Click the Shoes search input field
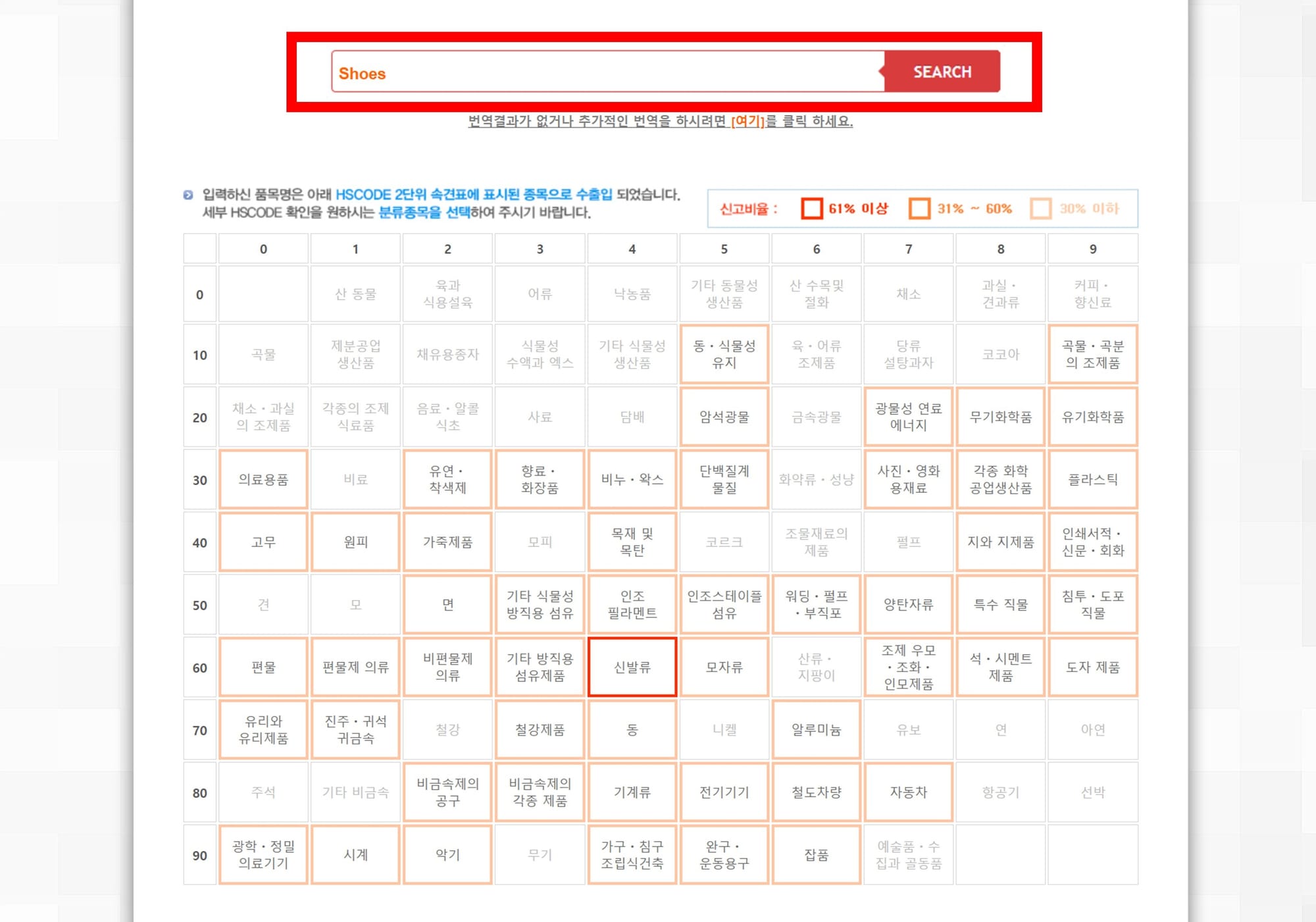 coord(592,72)
